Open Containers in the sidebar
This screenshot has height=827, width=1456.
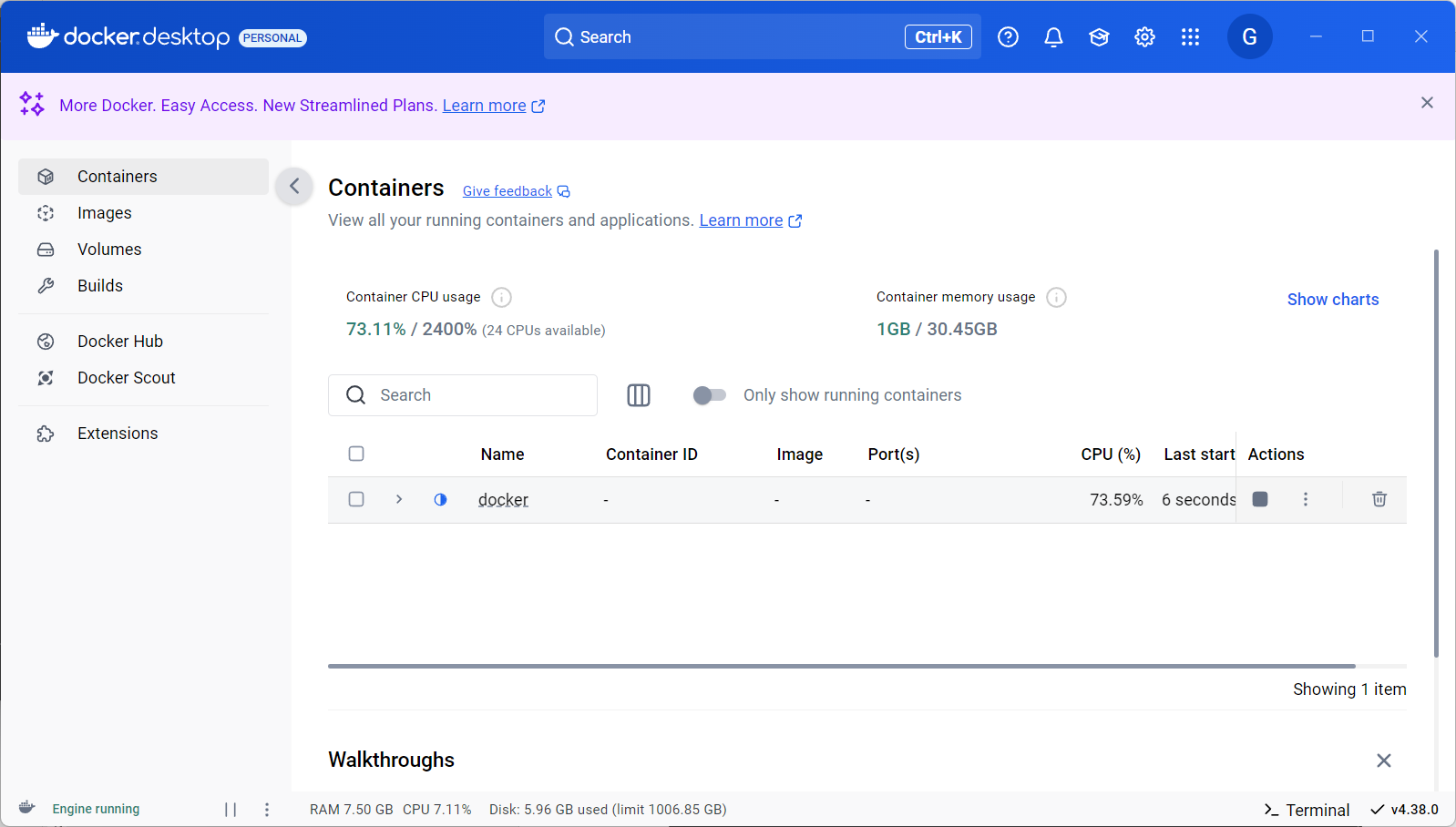(144, 177)
